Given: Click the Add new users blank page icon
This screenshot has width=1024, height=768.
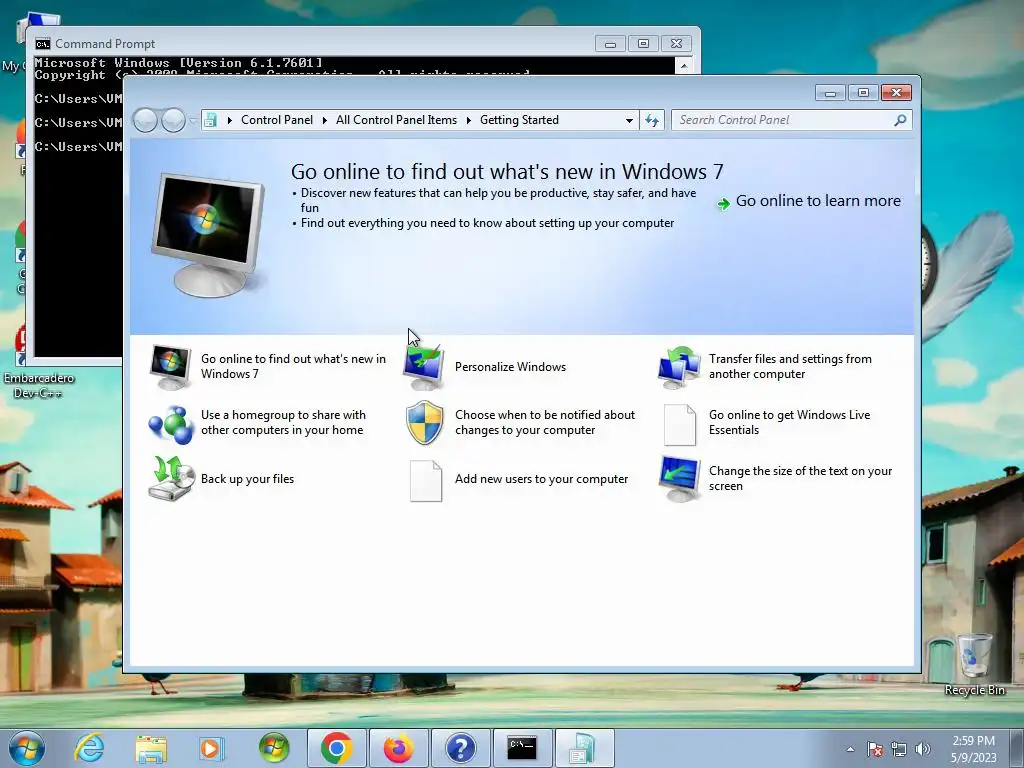Looking at the screenshot, I should coord(426,481).
